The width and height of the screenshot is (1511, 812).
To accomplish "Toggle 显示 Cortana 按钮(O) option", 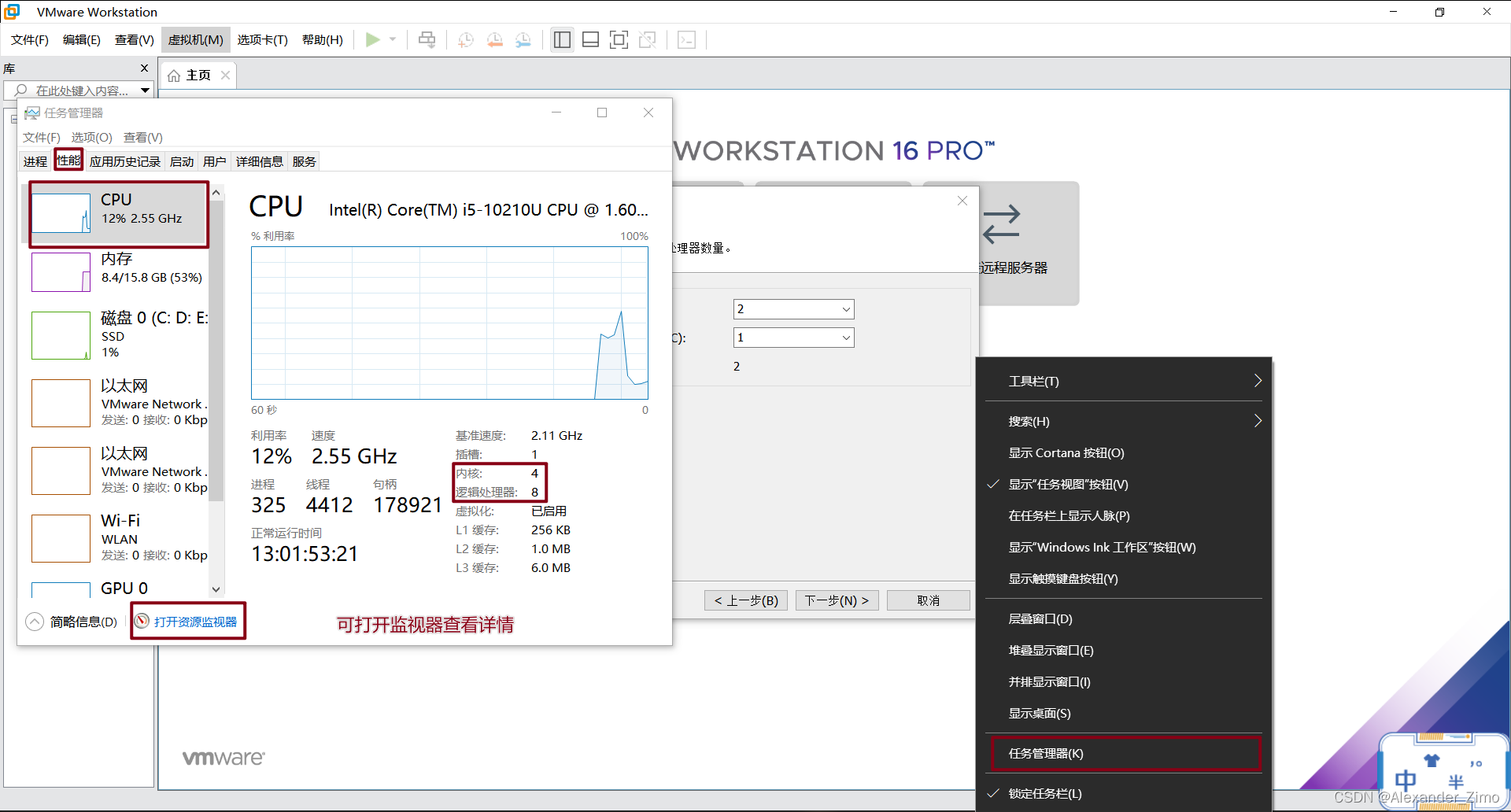I will point(1124,452).
